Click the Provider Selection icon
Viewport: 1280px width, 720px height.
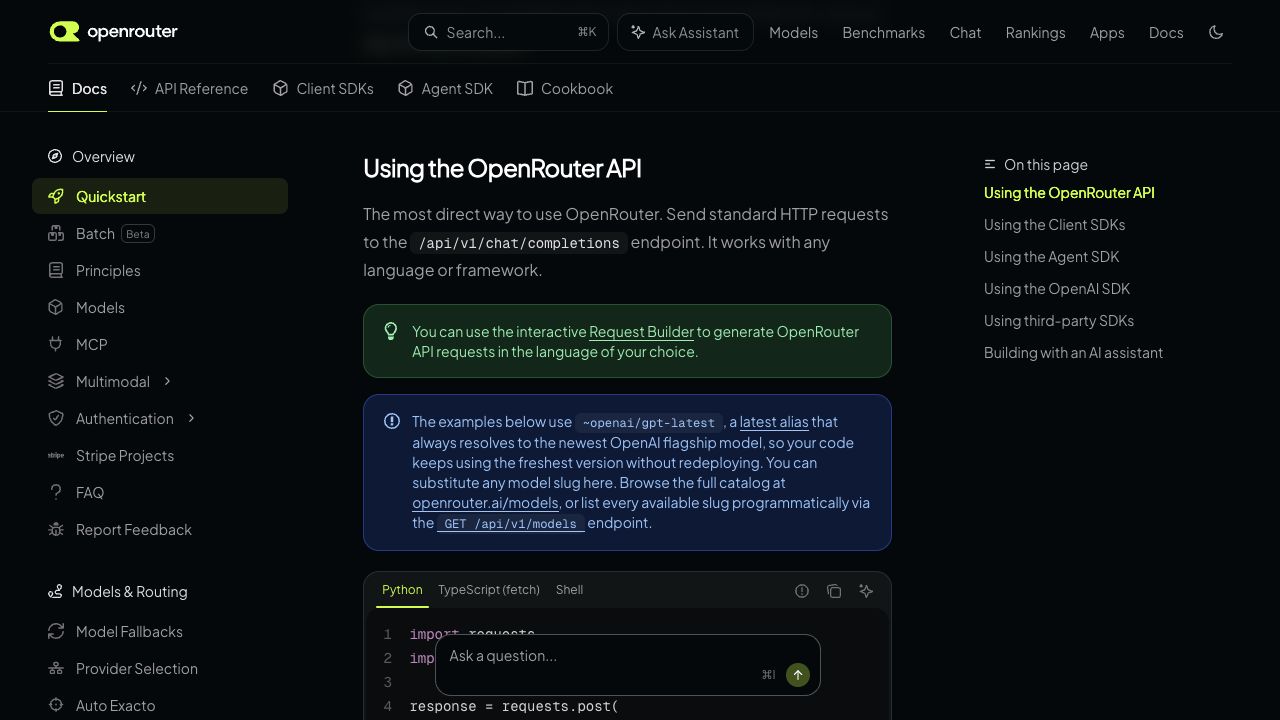[56, 668]
